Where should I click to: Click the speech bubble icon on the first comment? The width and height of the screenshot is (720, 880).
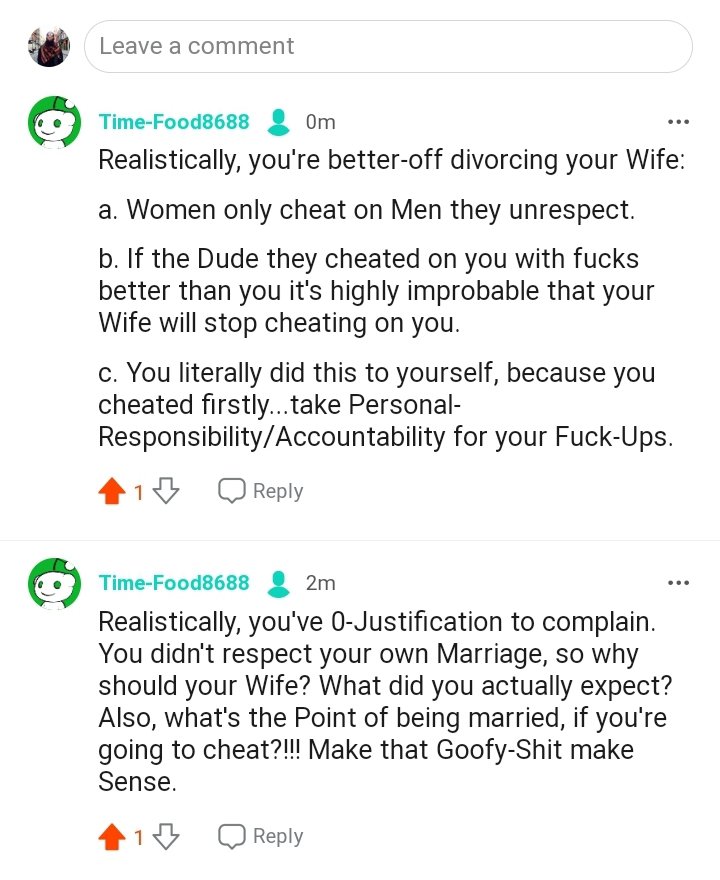(x=232, y=491)
